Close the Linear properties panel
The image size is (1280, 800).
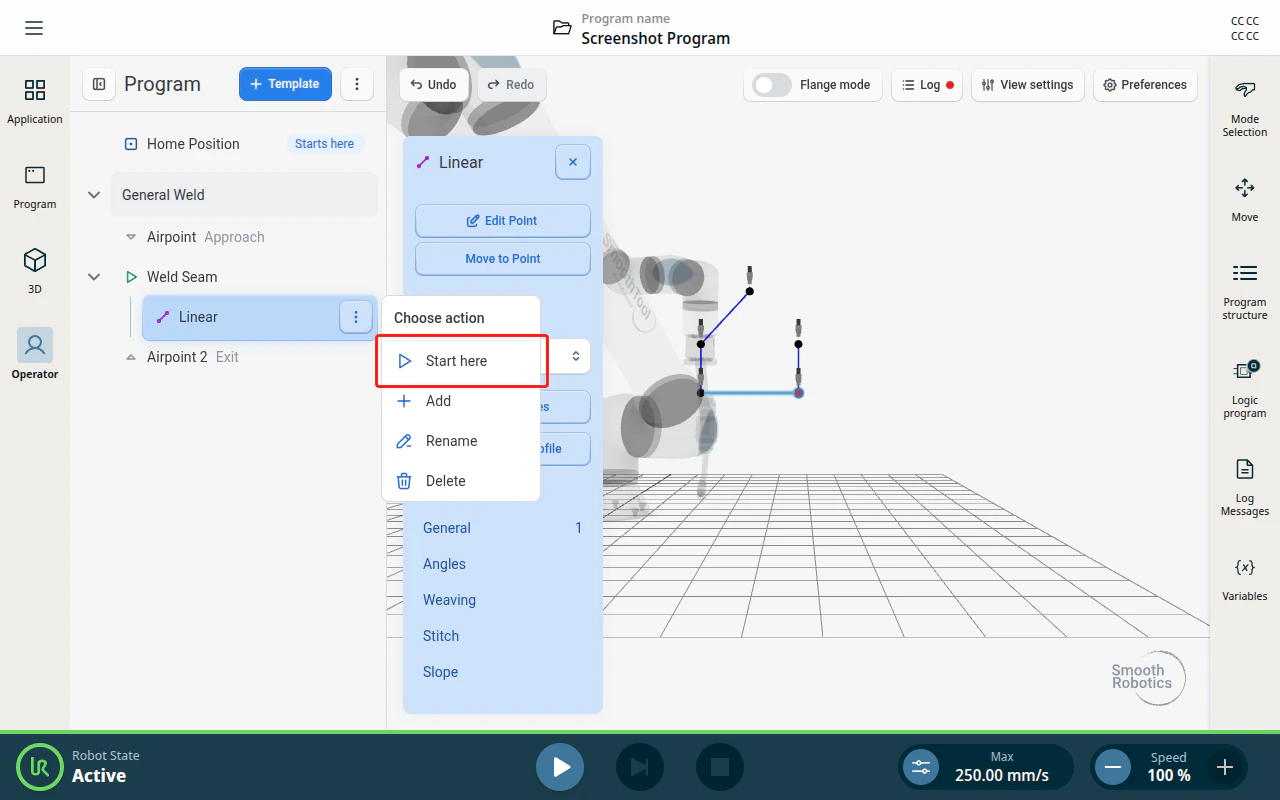573,162
